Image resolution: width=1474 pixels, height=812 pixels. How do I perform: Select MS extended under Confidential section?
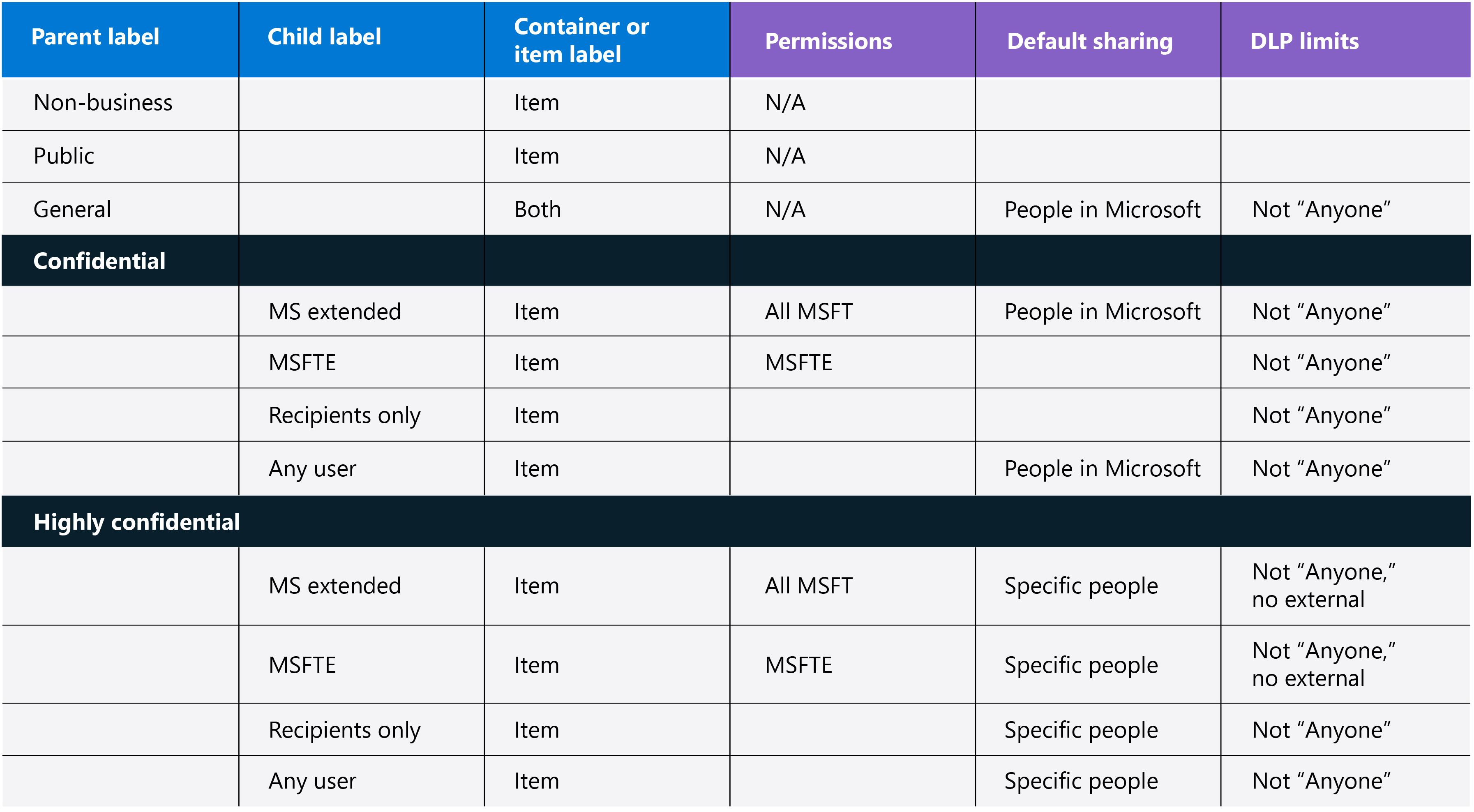pyautogui.click(x=335, y=312)
